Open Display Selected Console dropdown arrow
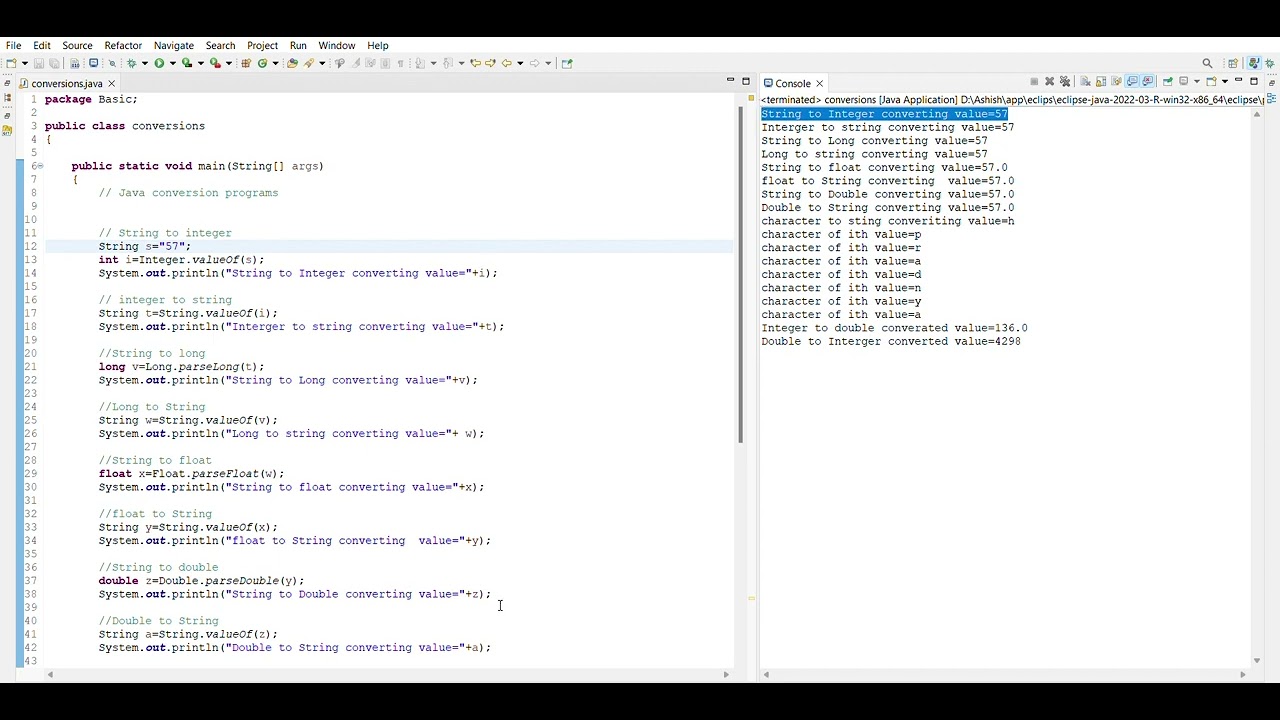1280x720 pixels. click(x=1197, y=81)
